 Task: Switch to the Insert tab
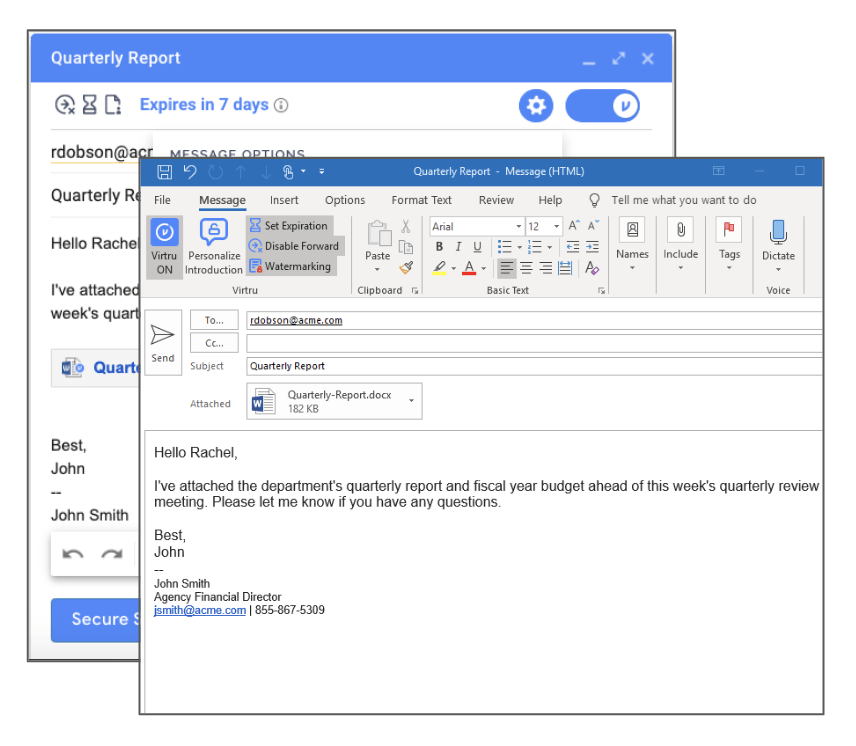pyautogui.click(x=284, y=200)
